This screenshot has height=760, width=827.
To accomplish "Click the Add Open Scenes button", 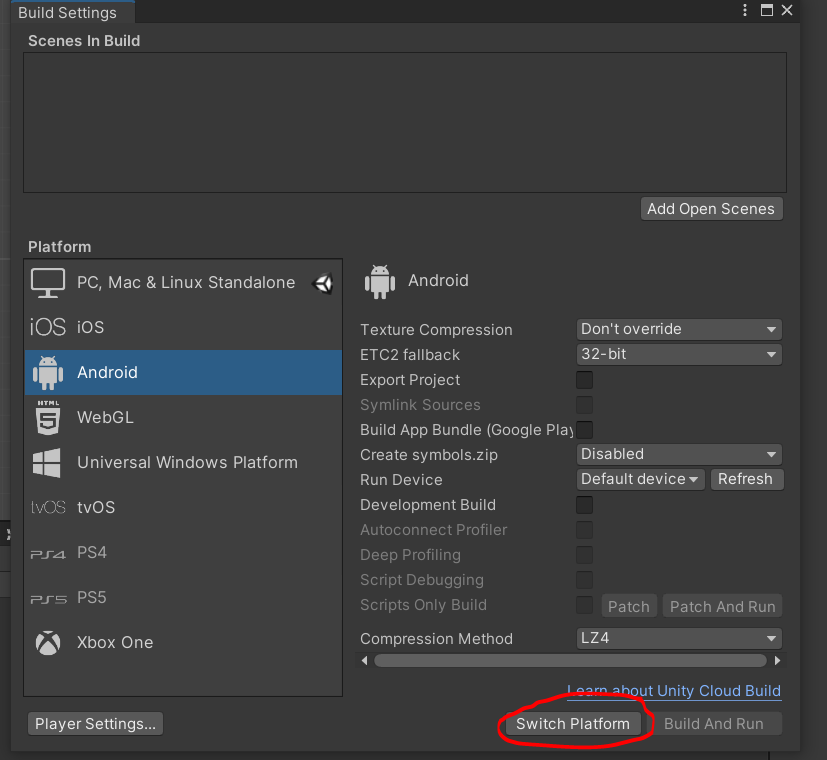I will coord(711,209).
